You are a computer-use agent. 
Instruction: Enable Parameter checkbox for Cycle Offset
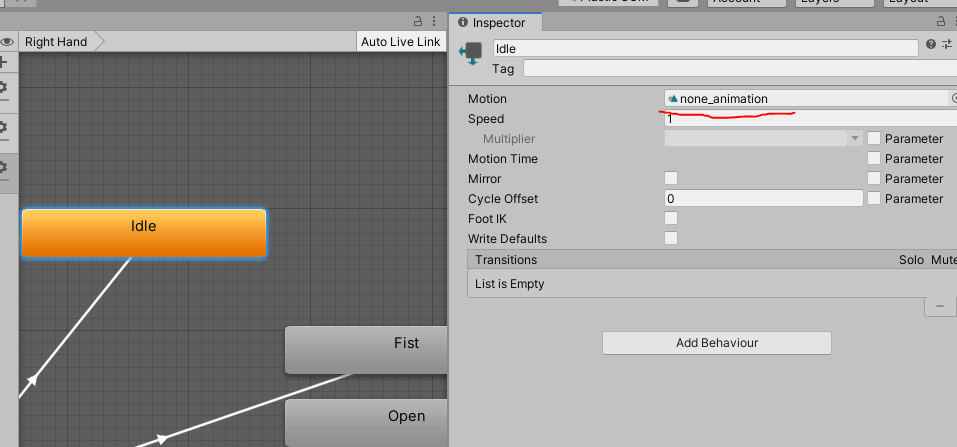[874, 198]
